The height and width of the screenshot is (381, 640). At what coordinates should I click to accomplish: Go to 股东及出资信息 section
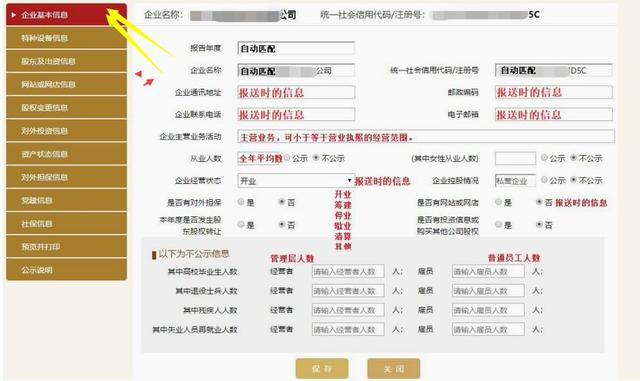[66, 61]
